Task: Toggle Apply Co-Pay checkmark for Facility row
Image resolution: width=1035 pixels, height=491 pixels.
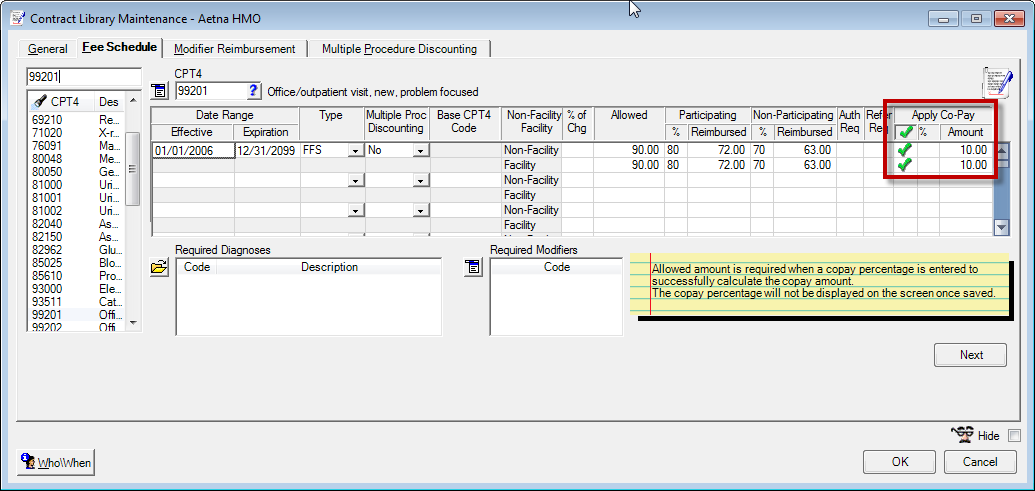Action: point(905,165)
